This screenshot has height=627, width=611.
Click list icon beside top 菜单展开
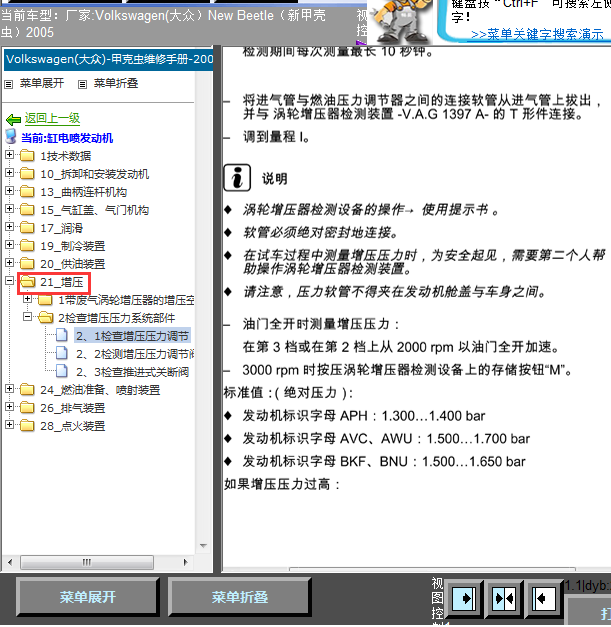[x=8, y=84]
